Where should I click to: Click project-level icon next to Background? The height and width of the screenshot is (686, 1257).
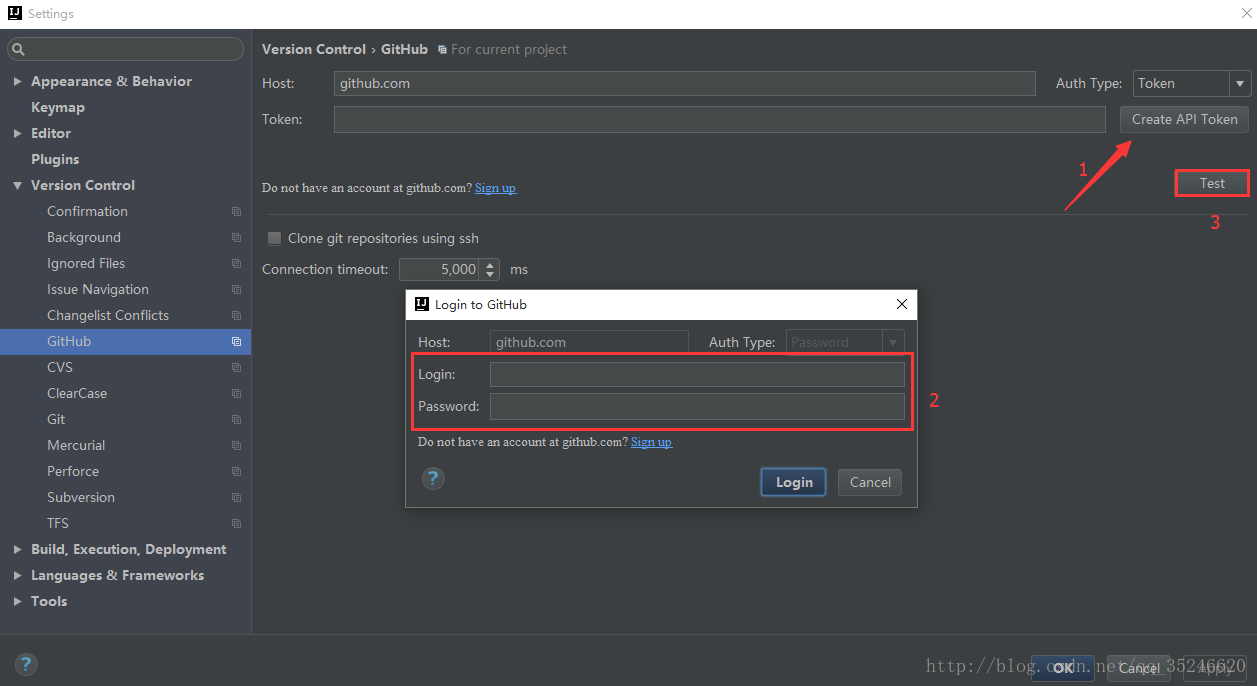coord(236,238)
